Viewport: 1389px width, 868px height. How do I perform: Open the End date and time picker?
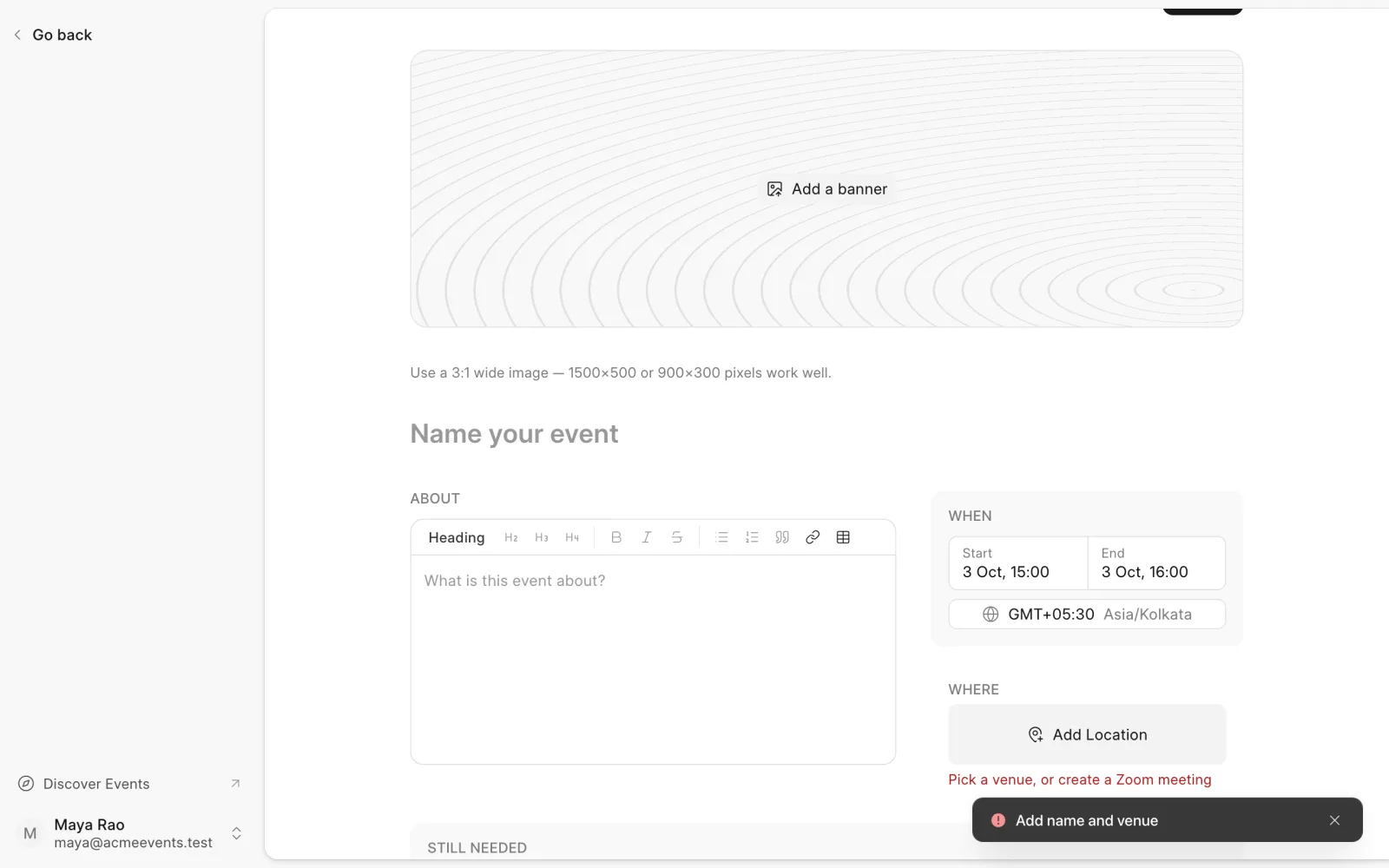tap(1156, 563)
